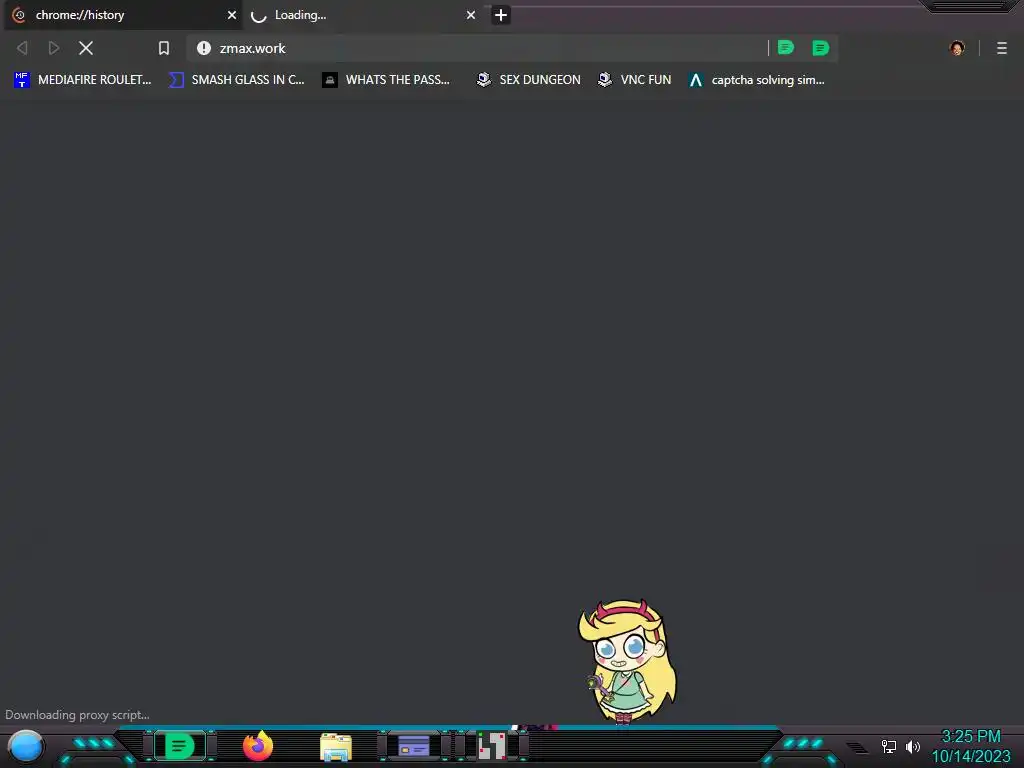Open VNC FUN bookmark
The width and height of the screenshot is (1024, 768).
pyautogui.click(x=635, y=80)
